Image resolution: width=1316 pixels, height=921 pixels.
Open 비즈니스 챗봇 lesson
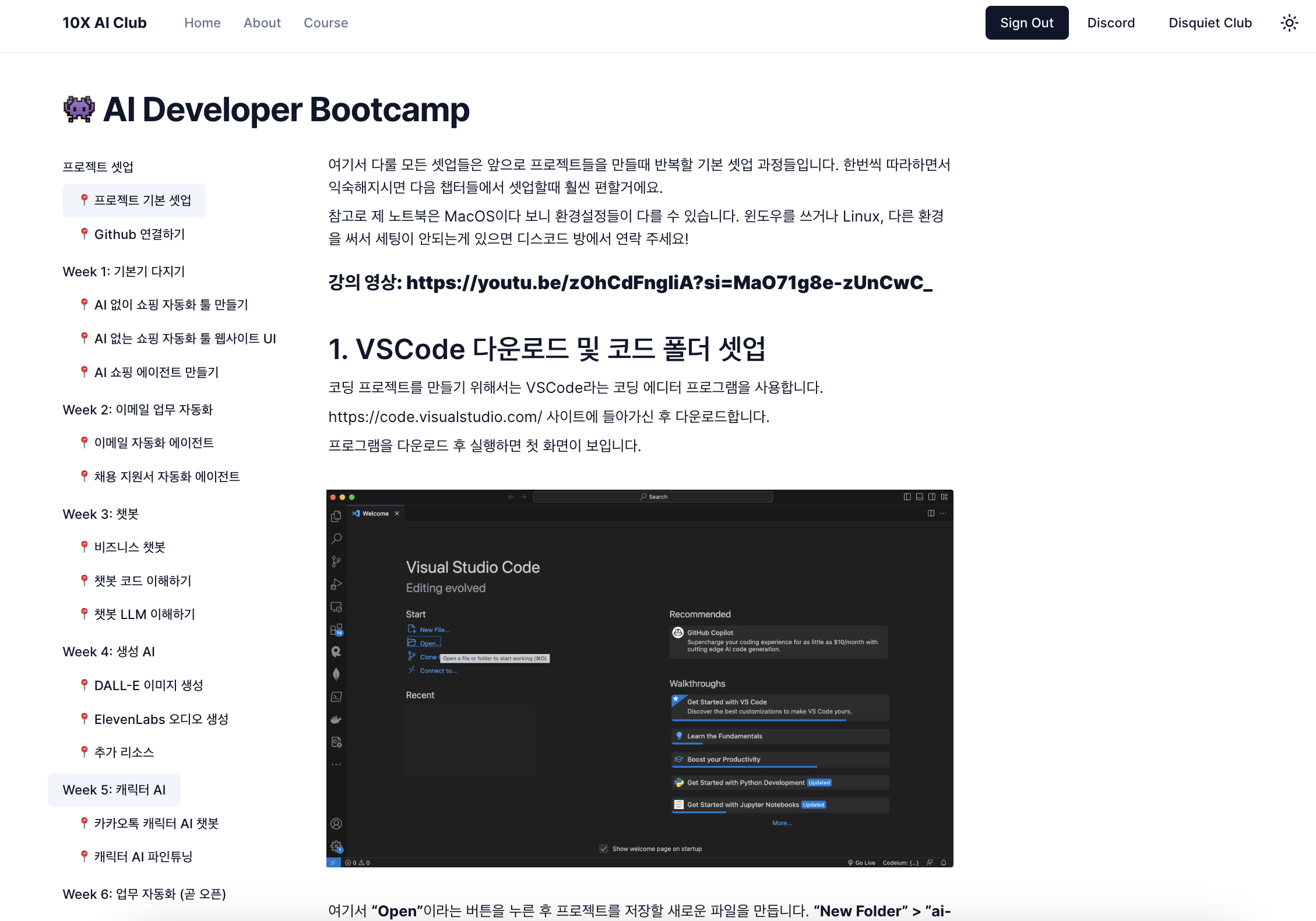tap(122, 547)
